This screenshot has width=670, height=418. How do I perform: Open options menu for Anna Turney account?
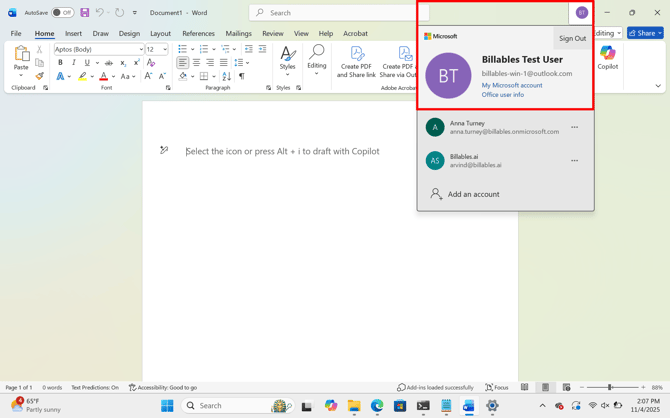click(x=574, y=127)
